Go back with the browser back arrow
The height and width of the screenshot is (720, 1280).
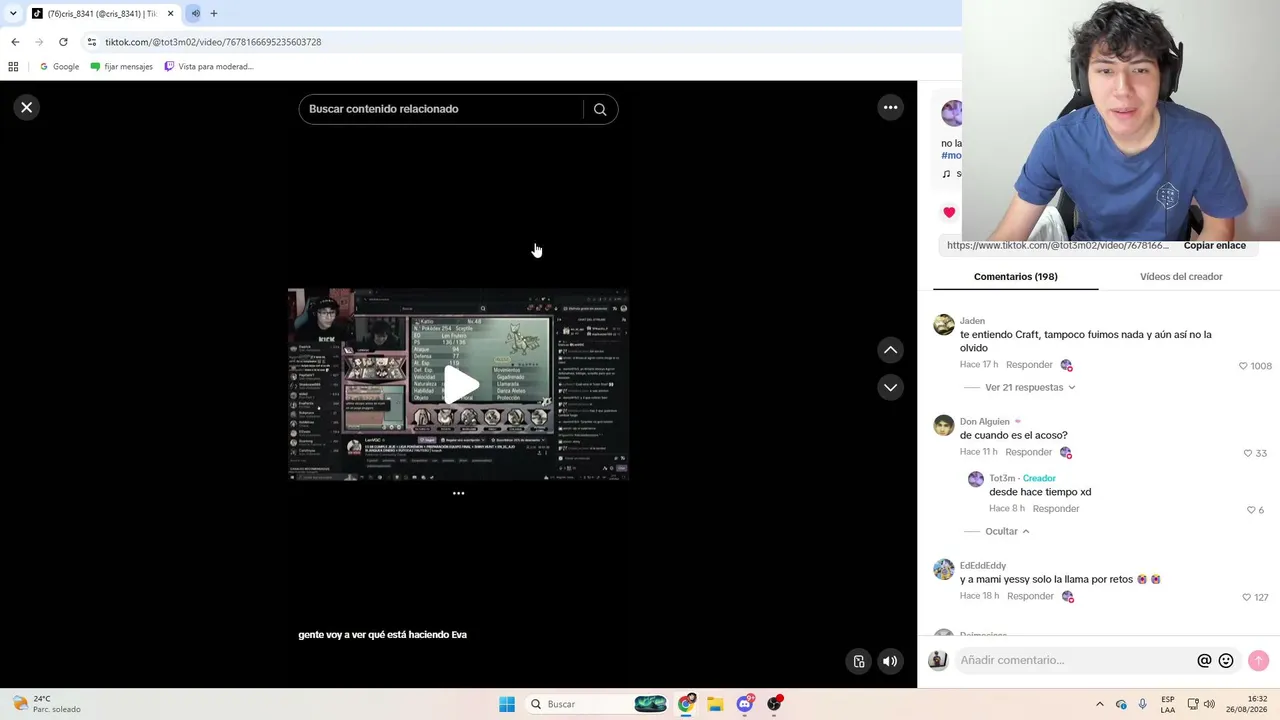click(x=15, y=42)
